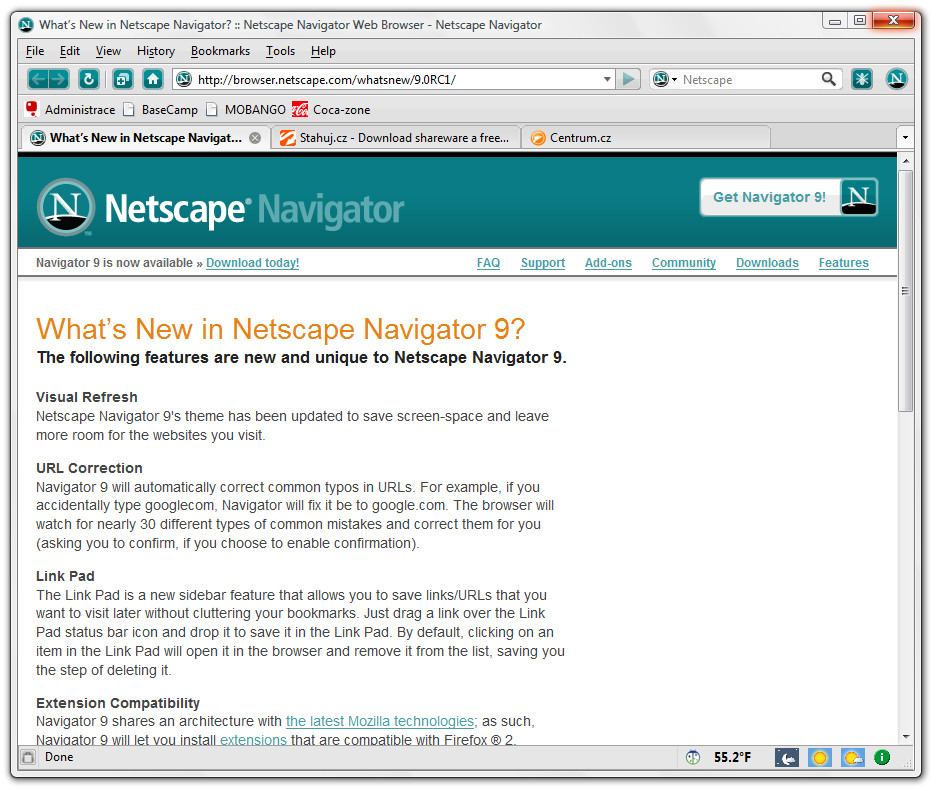Open the MOBANGO bookmark
The width and height of the screenshot is (936, 791).
pyautogui.click(x=245, y=109)
